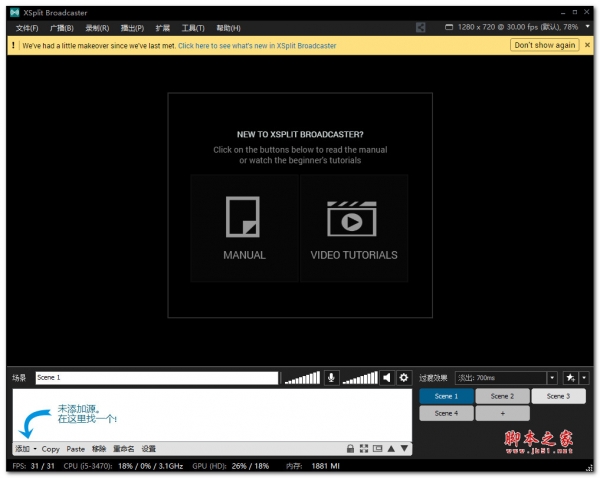
Task: Click the favorite transition star icon
Action: pyautogui.click(x=571, y=378)
